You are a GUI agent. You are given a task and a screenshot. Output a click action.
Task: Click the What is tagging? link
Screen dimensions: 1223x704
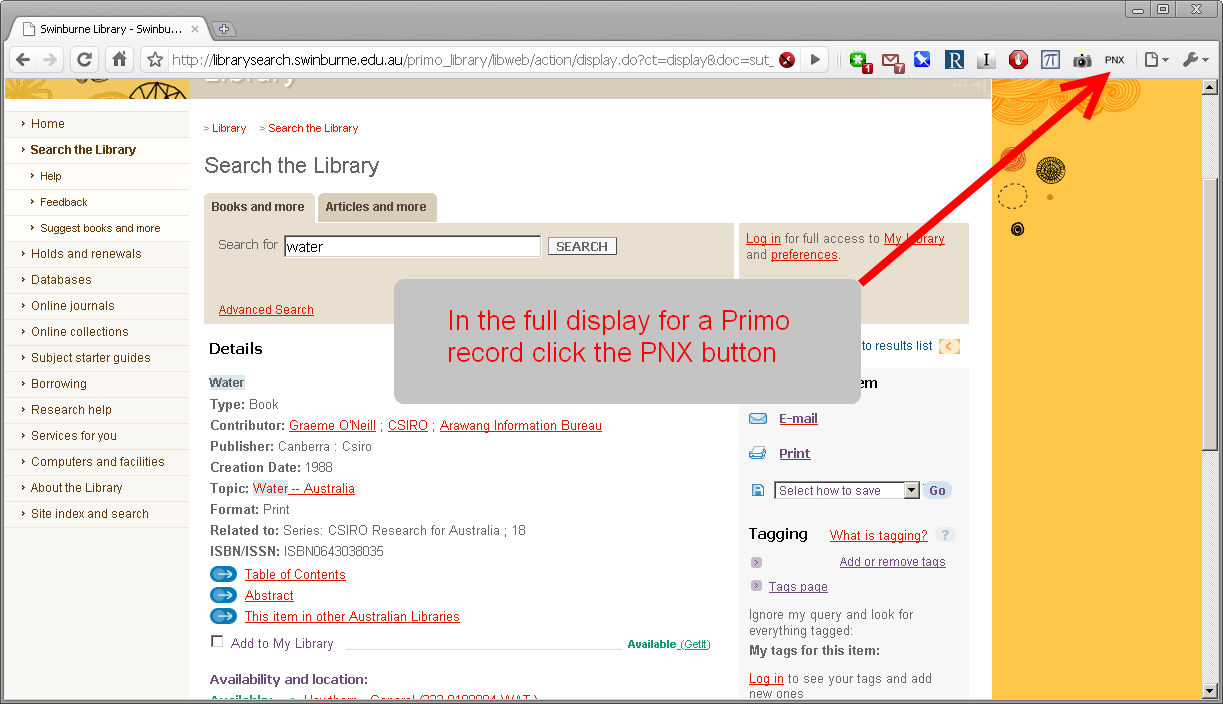879,536
